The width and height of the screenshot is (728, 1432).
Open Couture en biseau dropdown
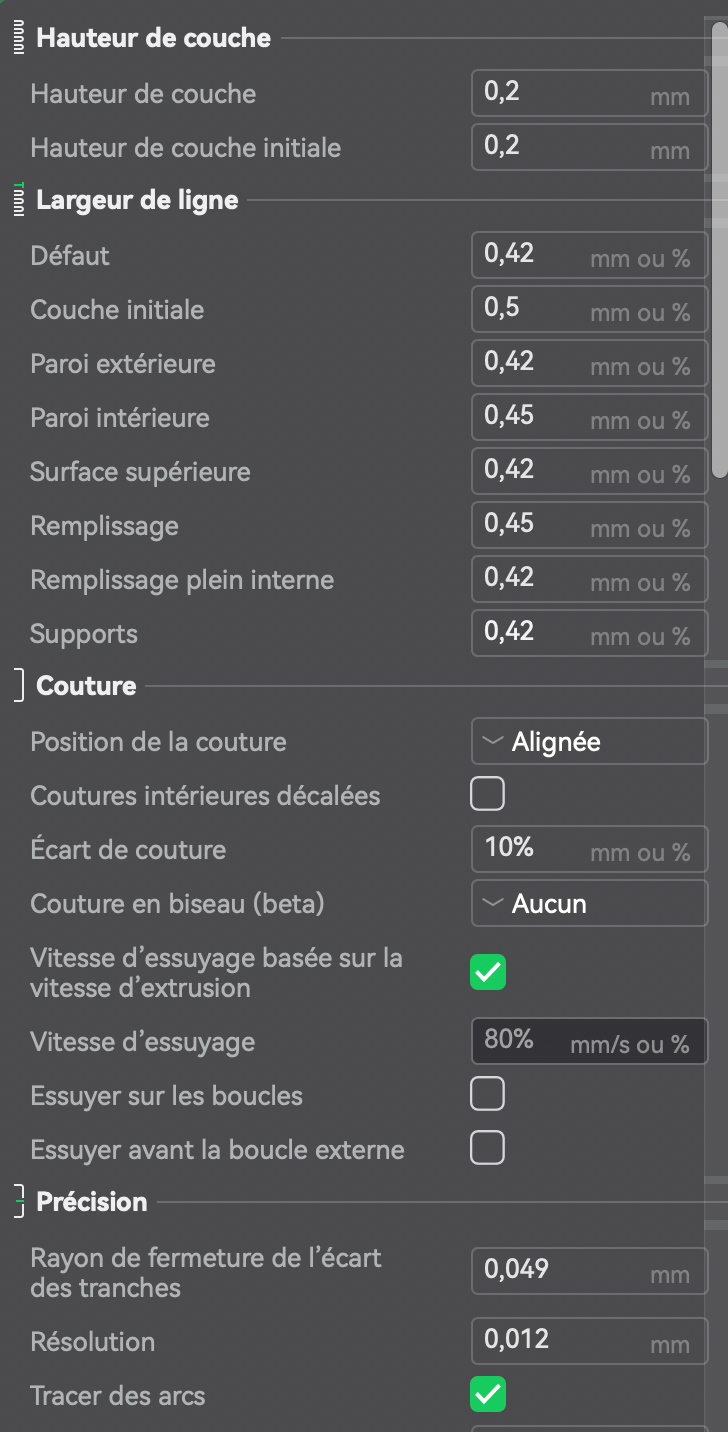(x=589, y=904)
